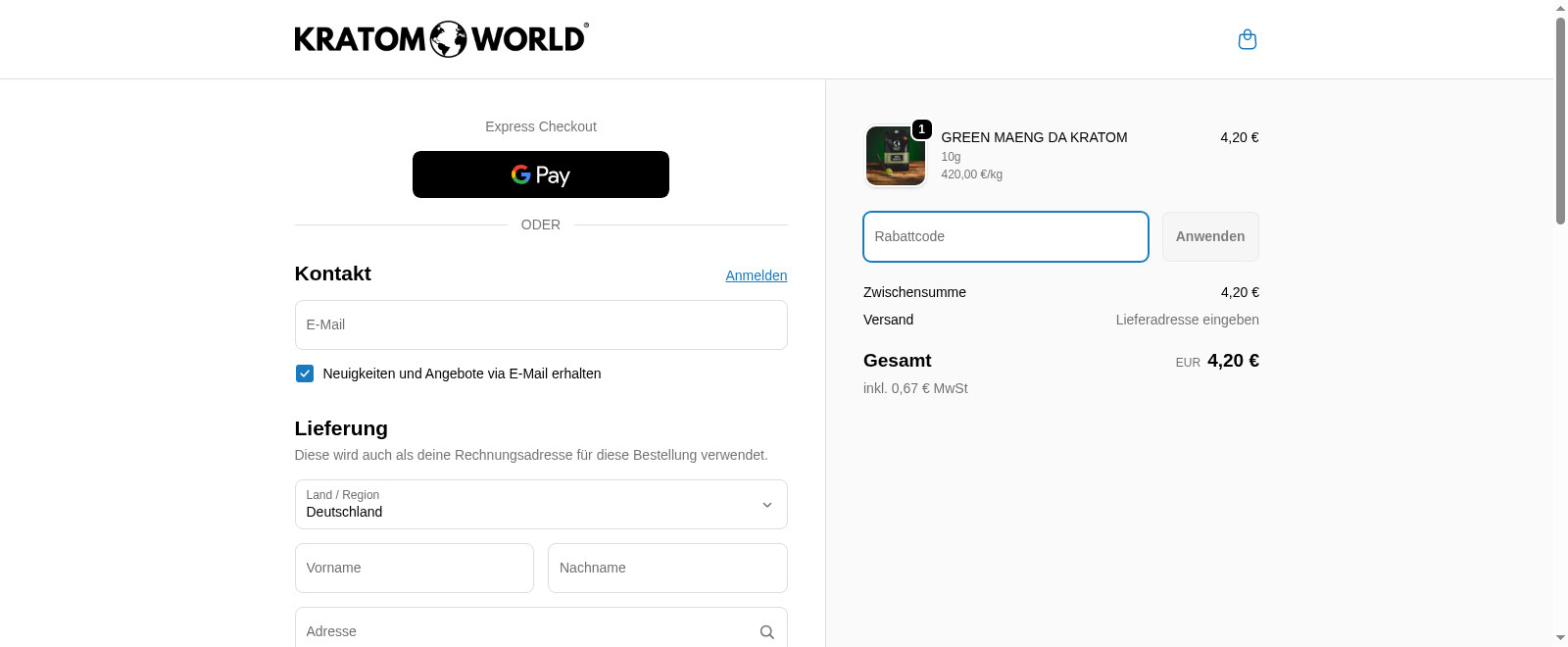Click the scrollbar up arrow
Viewport: 1568px width, 647px height.
(x=1560, y=8)
